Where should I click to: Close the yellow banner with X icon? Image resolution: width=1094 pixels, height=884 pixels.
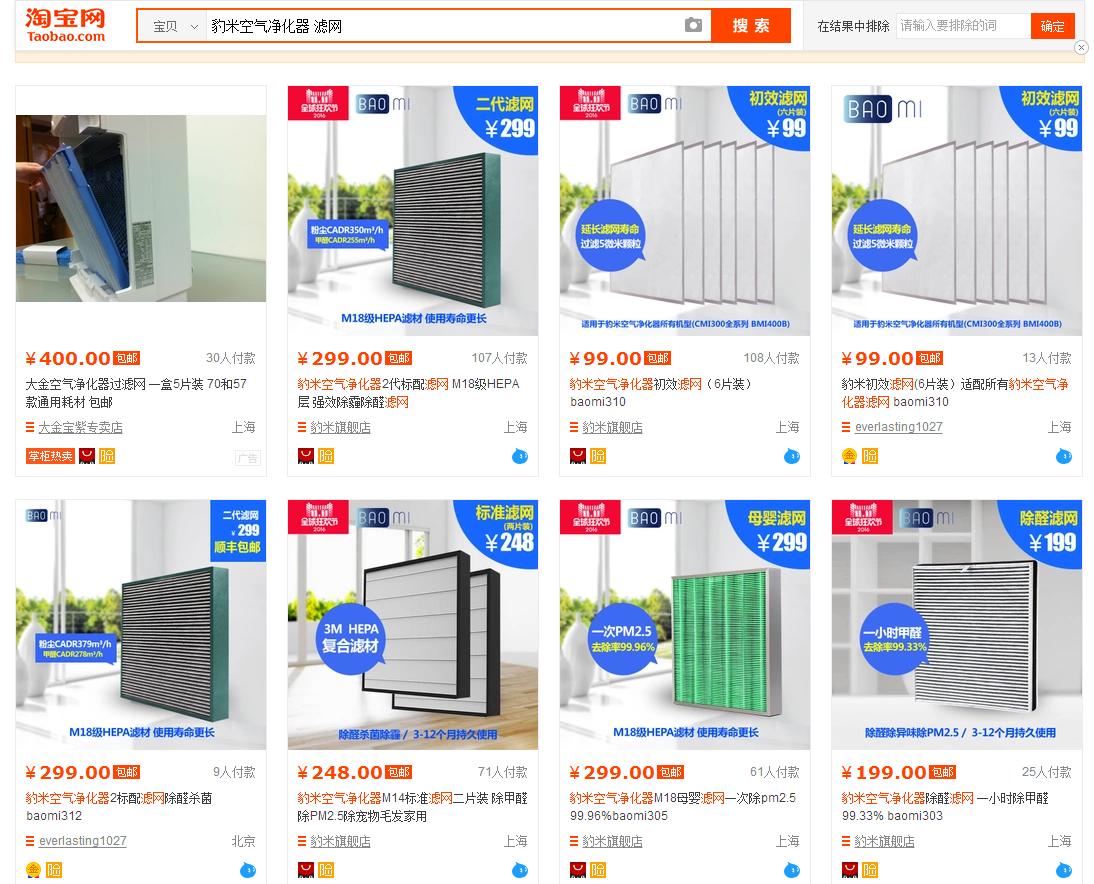(1081, 47)
